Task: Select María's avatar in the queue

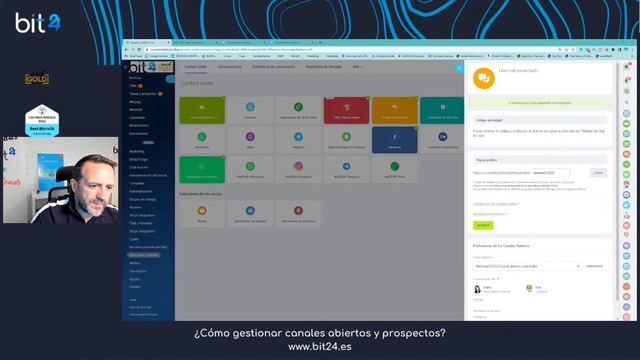Action: [x=477, y=289]
